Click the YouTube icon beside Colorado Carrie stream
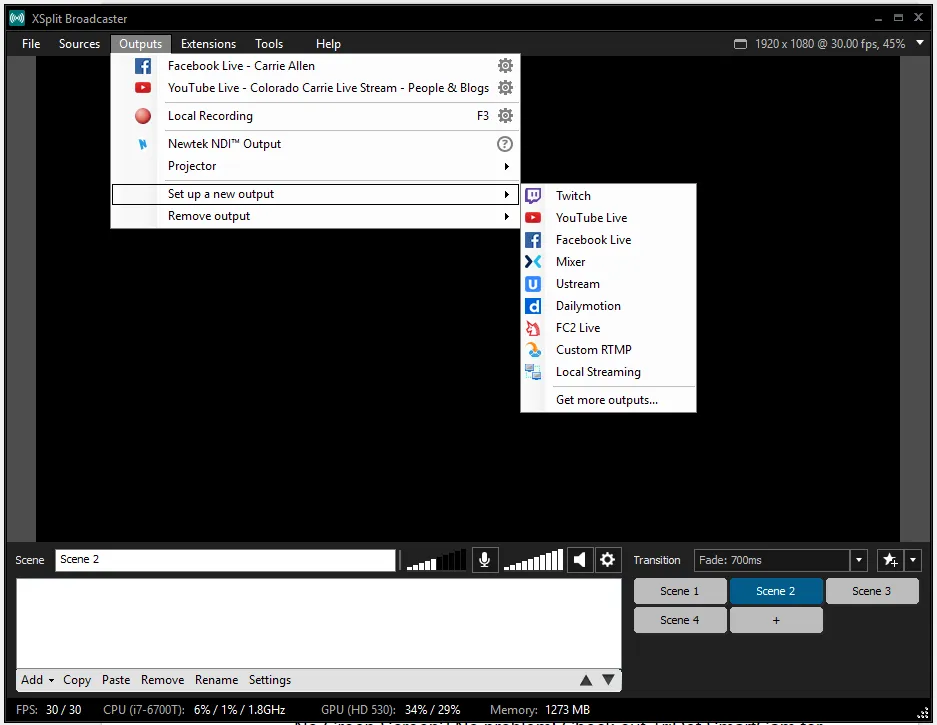Screen dimensions: 937x725 coord(143,88)
